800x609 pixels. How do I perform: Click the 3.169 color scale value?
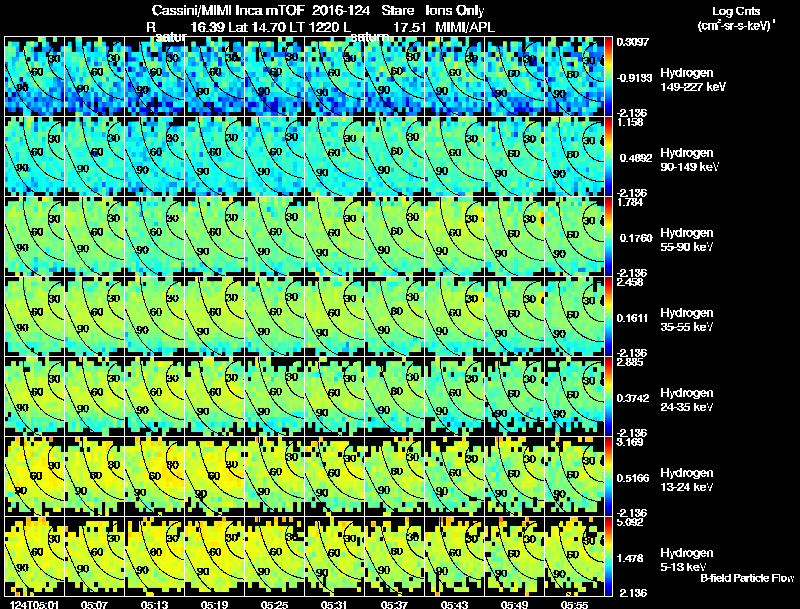630,442
